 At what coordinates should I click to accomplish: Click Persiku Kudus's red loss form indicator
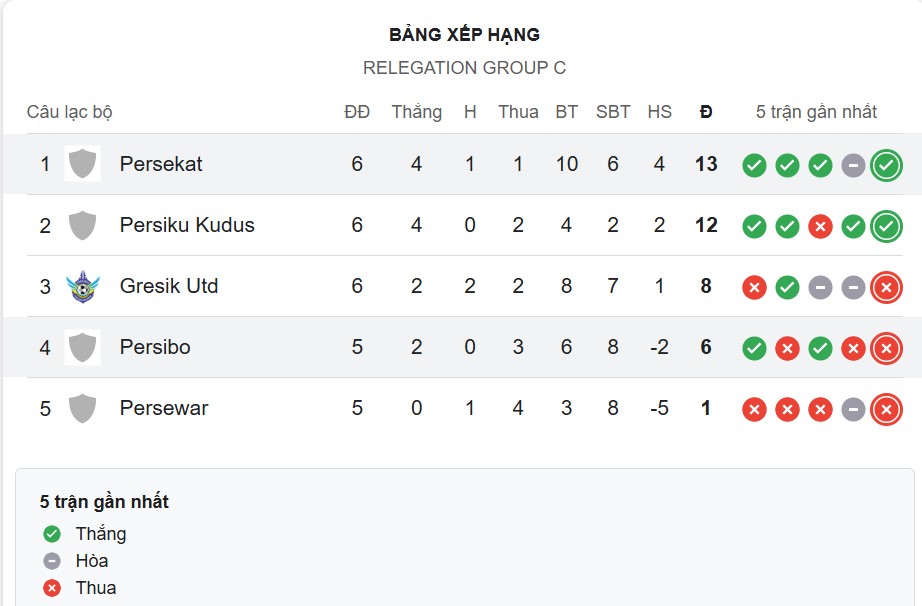tap(820, 225)
